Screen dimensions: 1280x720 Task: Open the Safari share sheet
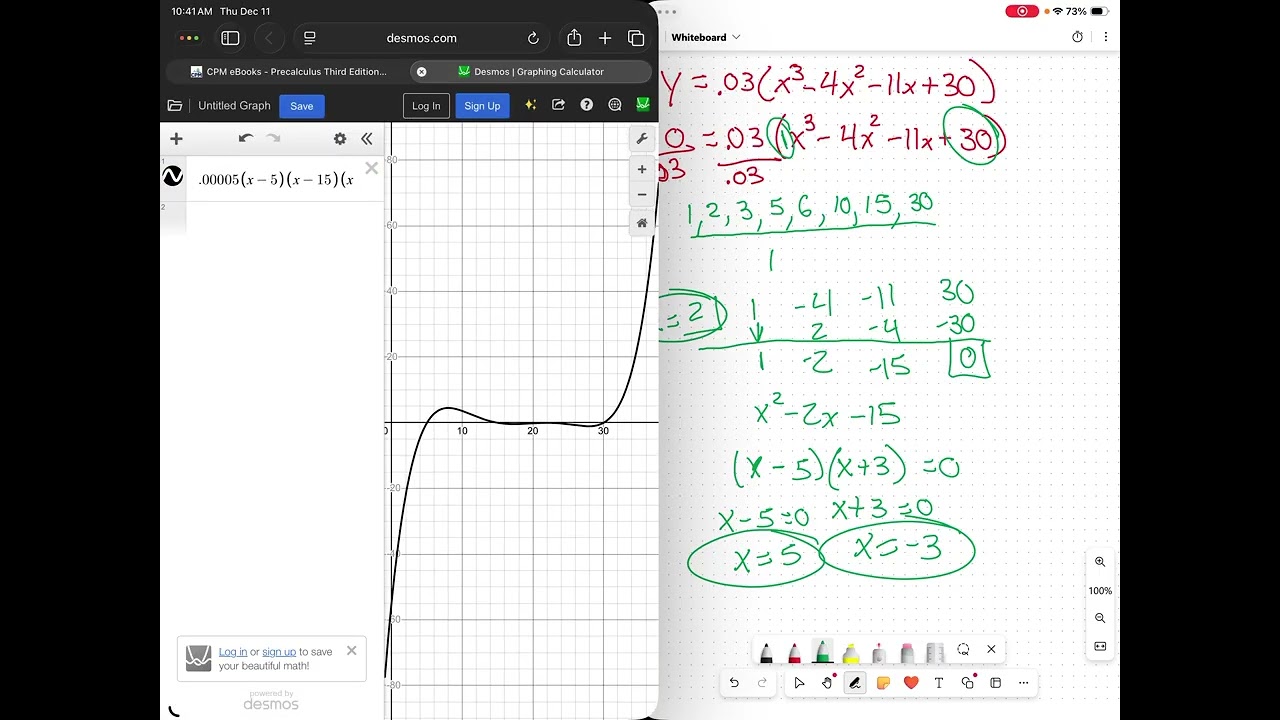pos(574,38)
